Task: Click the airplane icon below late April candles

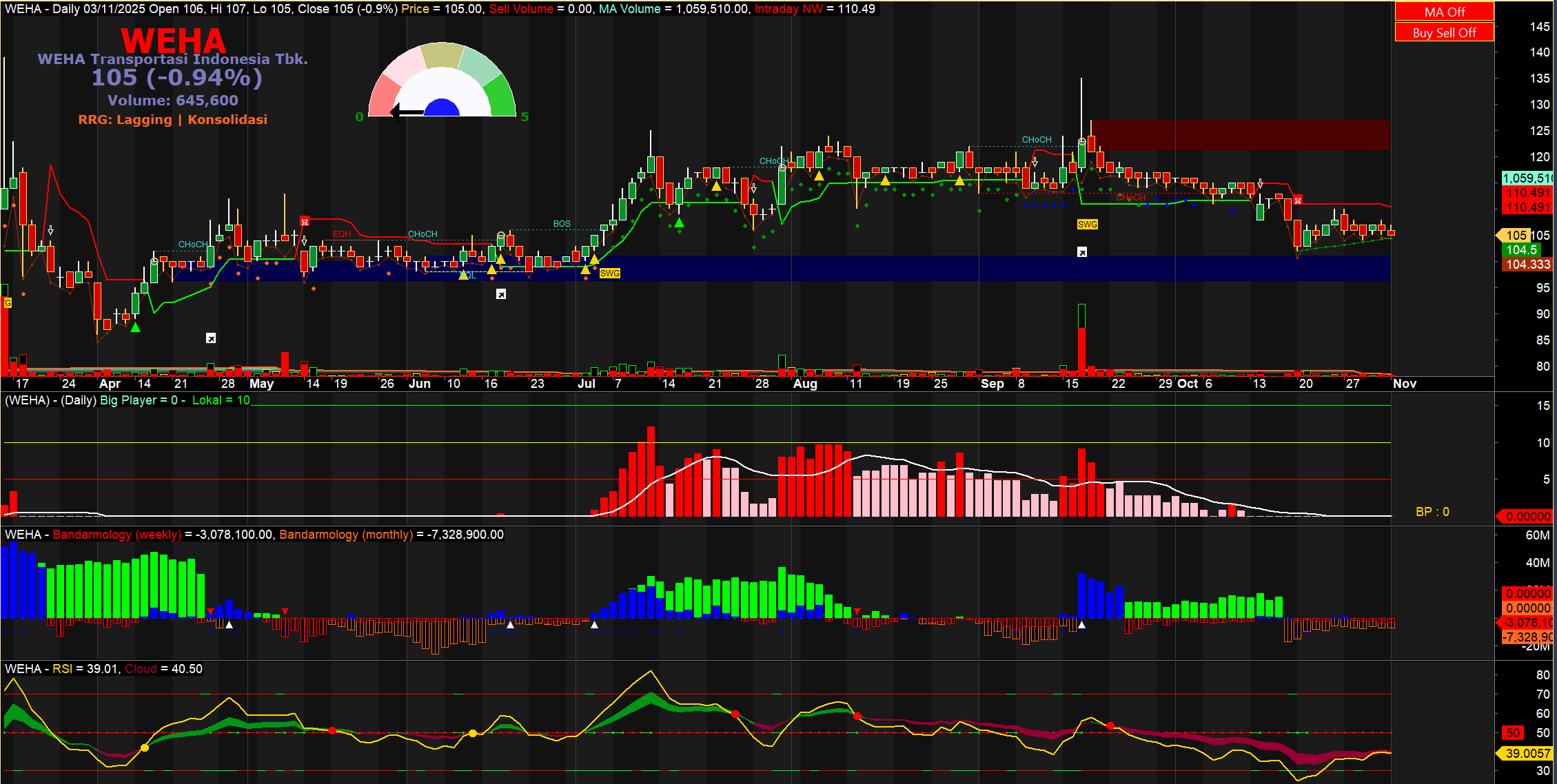Action: tap(211, 338)
